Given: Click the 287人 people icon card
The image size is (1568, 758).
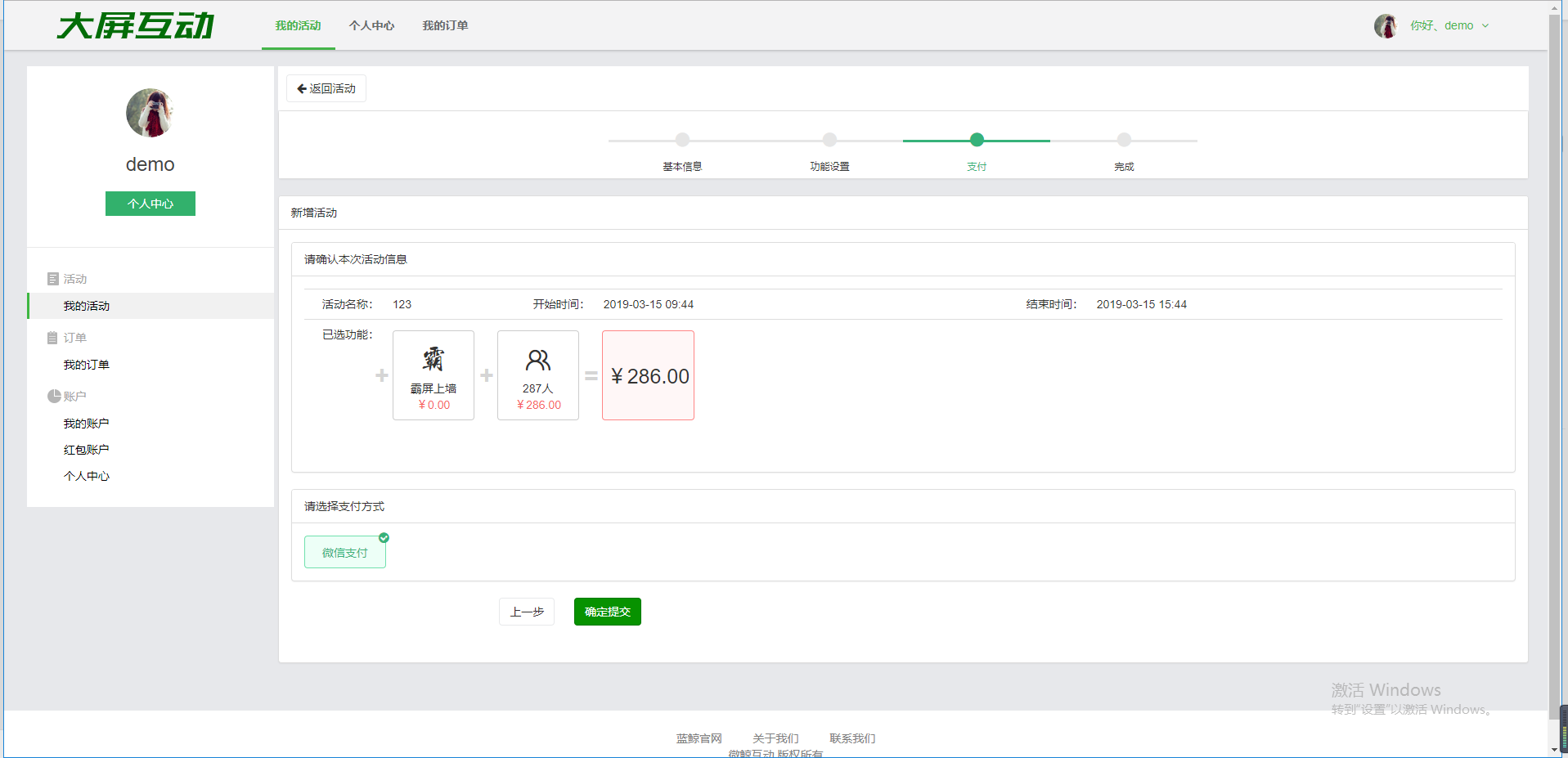Looking at the screenshot, I should pos(537,375).
